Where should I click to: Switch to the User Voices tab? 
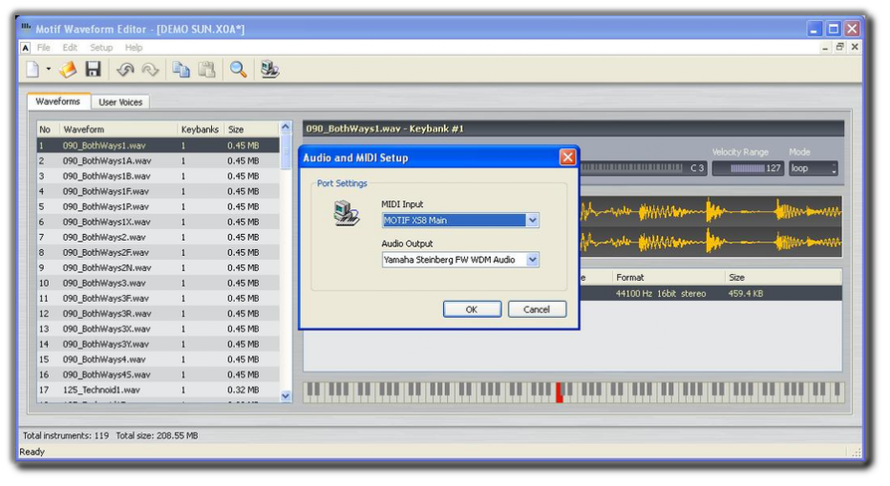tap(120, 102)
